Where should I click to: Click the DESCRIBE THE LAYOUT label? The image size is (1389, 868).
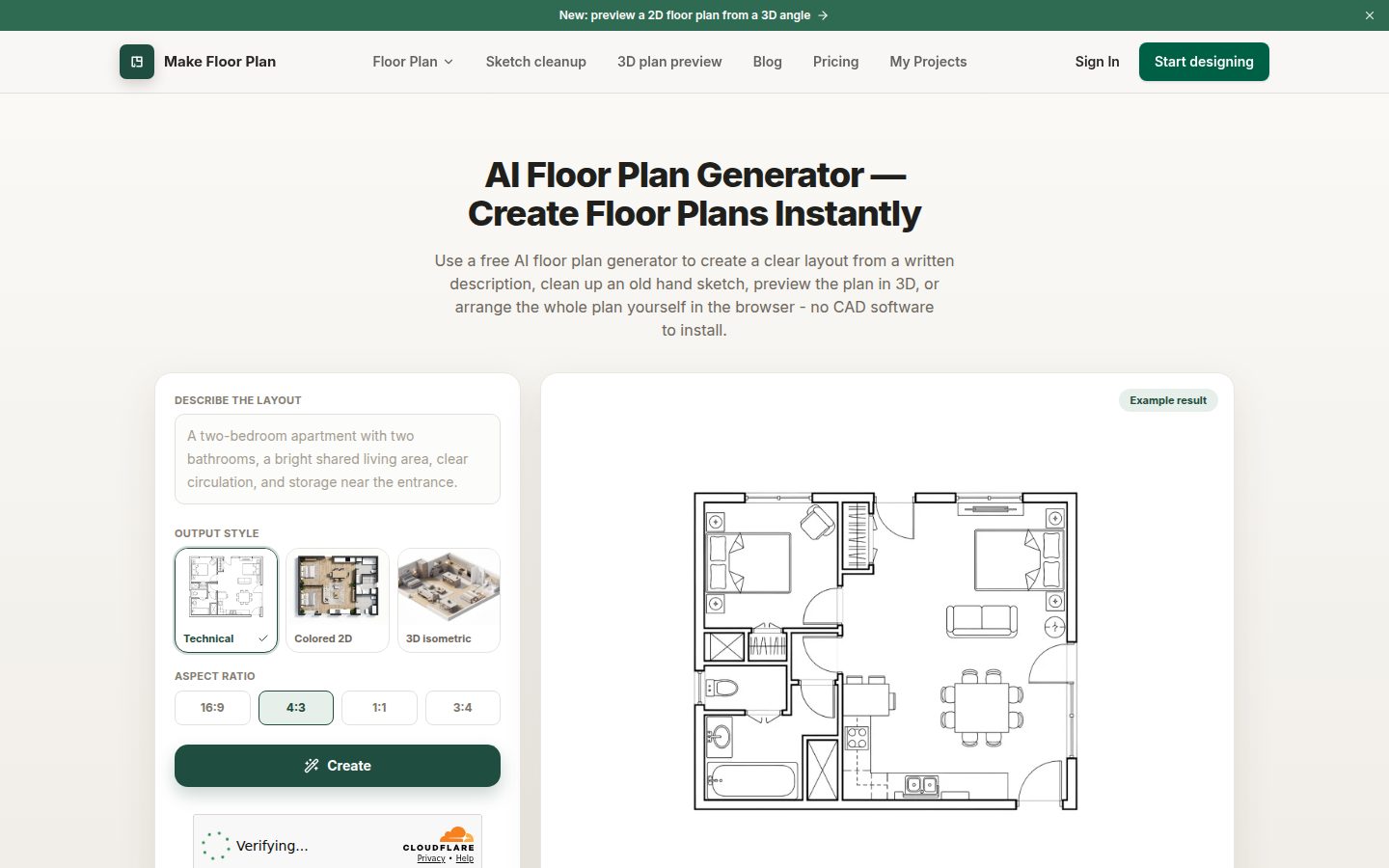pyautogui.click(x=238, y=400)
